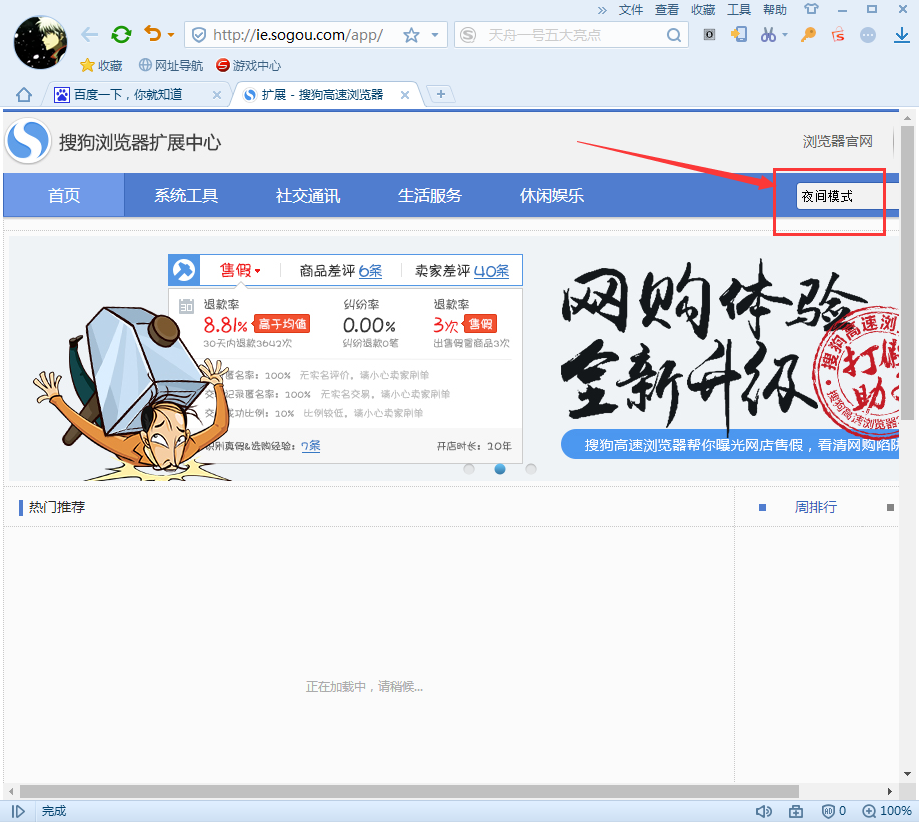Open the downloads arrow icon
The height and width of the screenshot is (822, 919).
[901, 35]
